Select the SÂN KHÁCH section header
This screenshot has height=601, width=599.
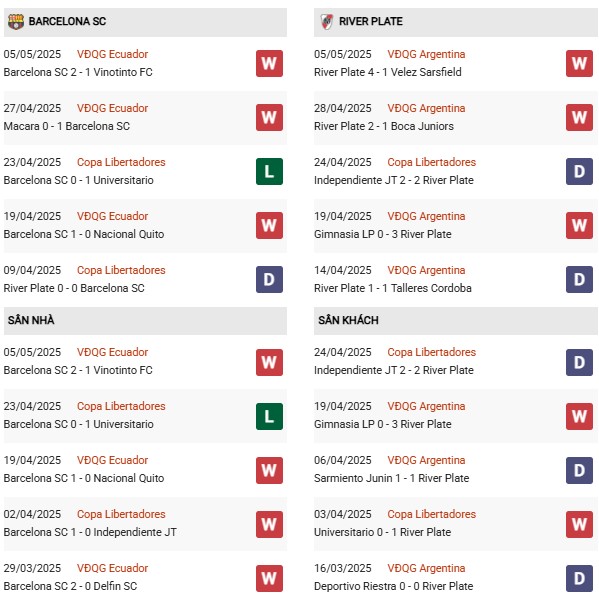tap(456, 320)
